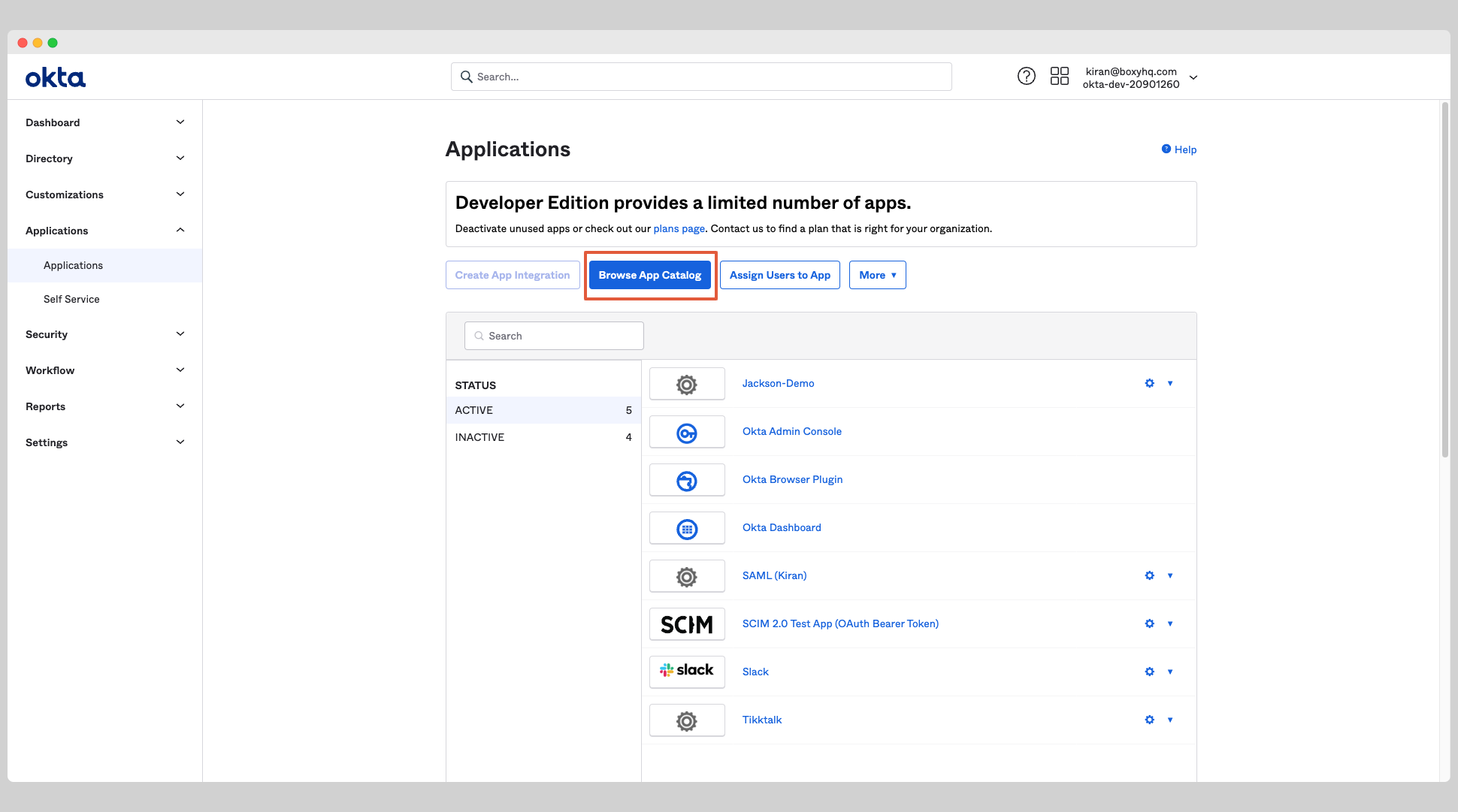Expand the More actions dropdown
The height and width of the screenshot is (812, 1458).
click(877, 275)
